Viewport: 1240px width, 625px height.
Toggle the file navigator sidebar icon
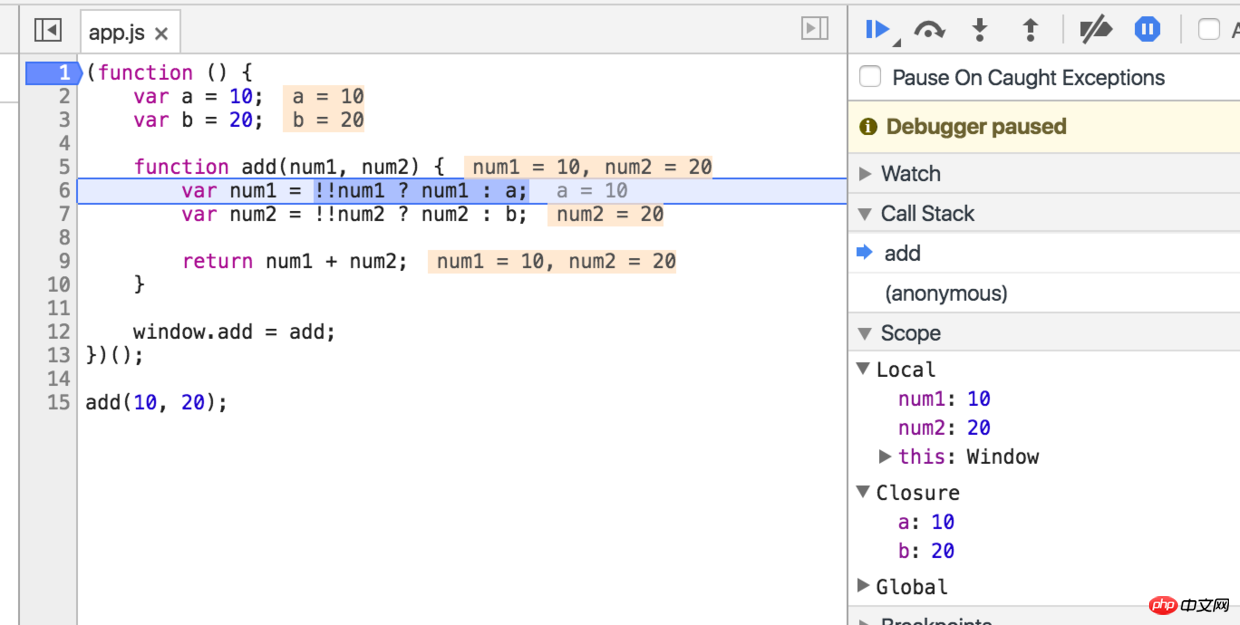[47, 30]
